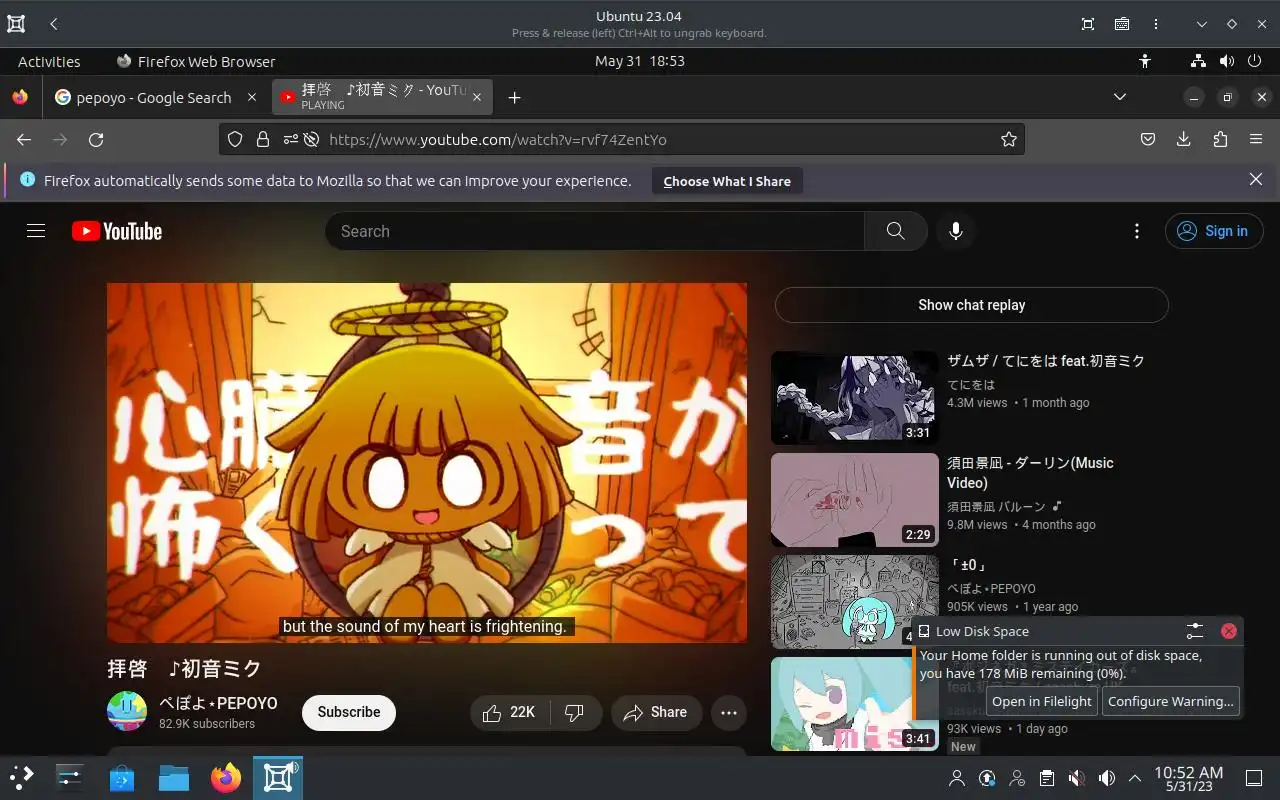Screen dimensions: 1280x800
Task: Click YouTube search magnifier button
Action: 895,231
